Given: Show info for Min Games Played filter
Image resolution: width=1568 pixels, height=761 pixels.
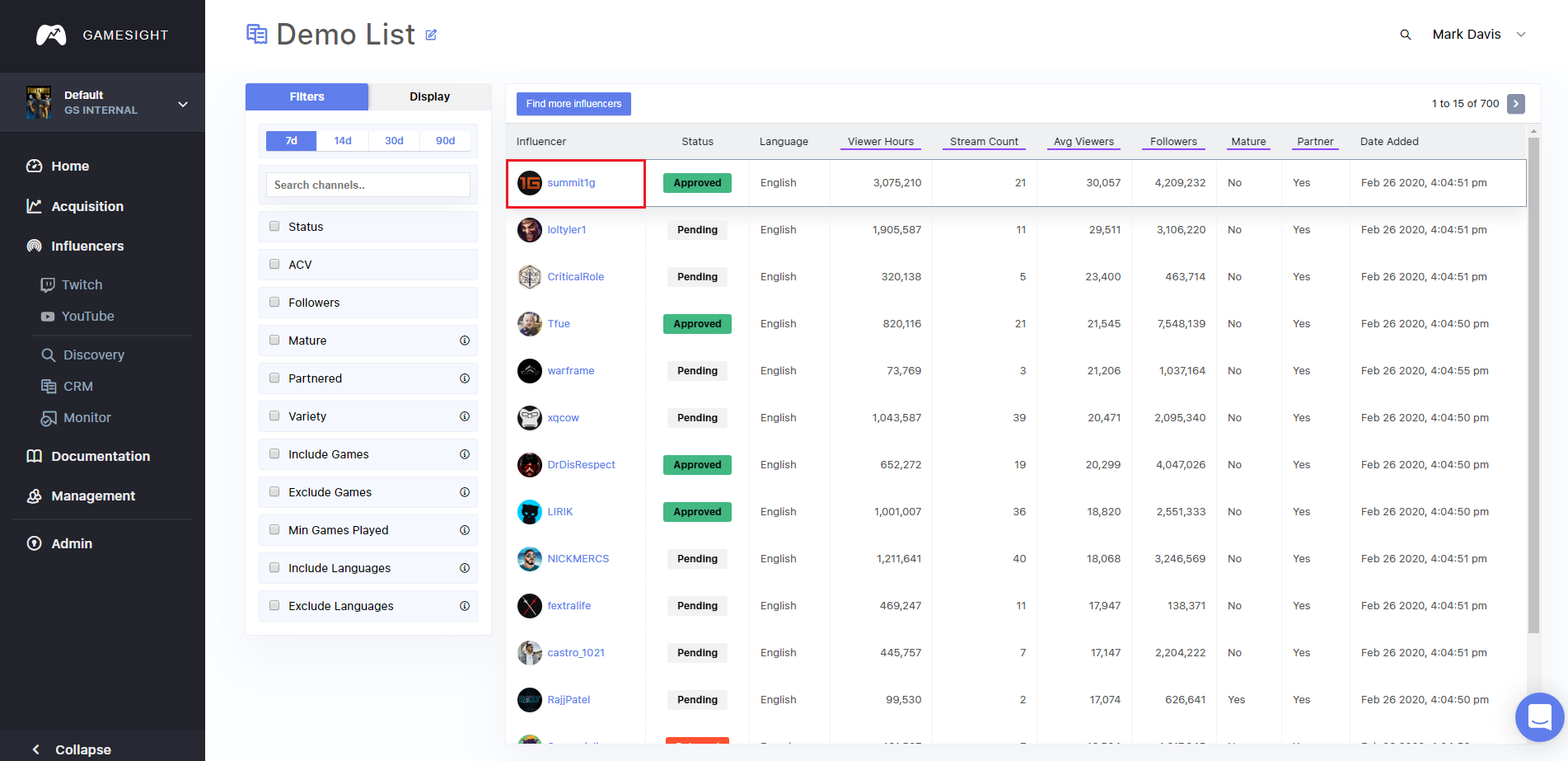Looking at the screenshot, I should click(x=465, y=530).
